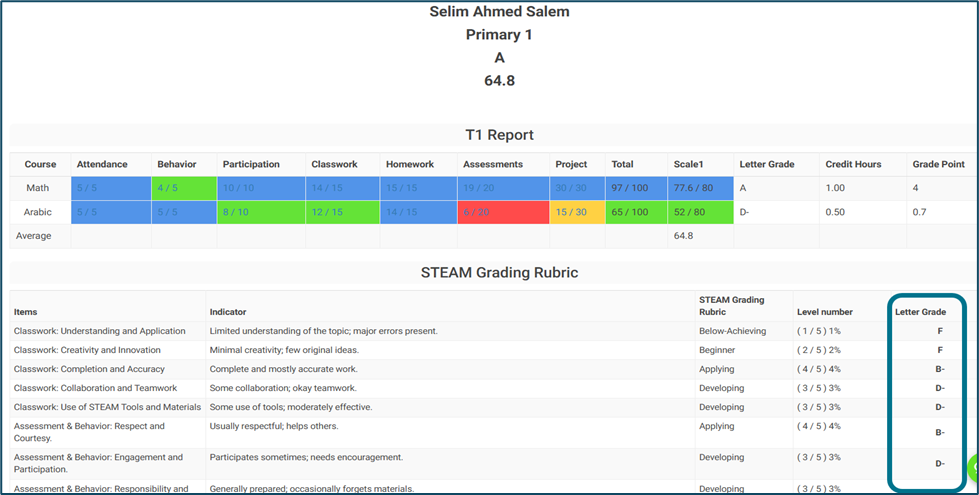Click Grade Point column header

(x=938, y=164)
